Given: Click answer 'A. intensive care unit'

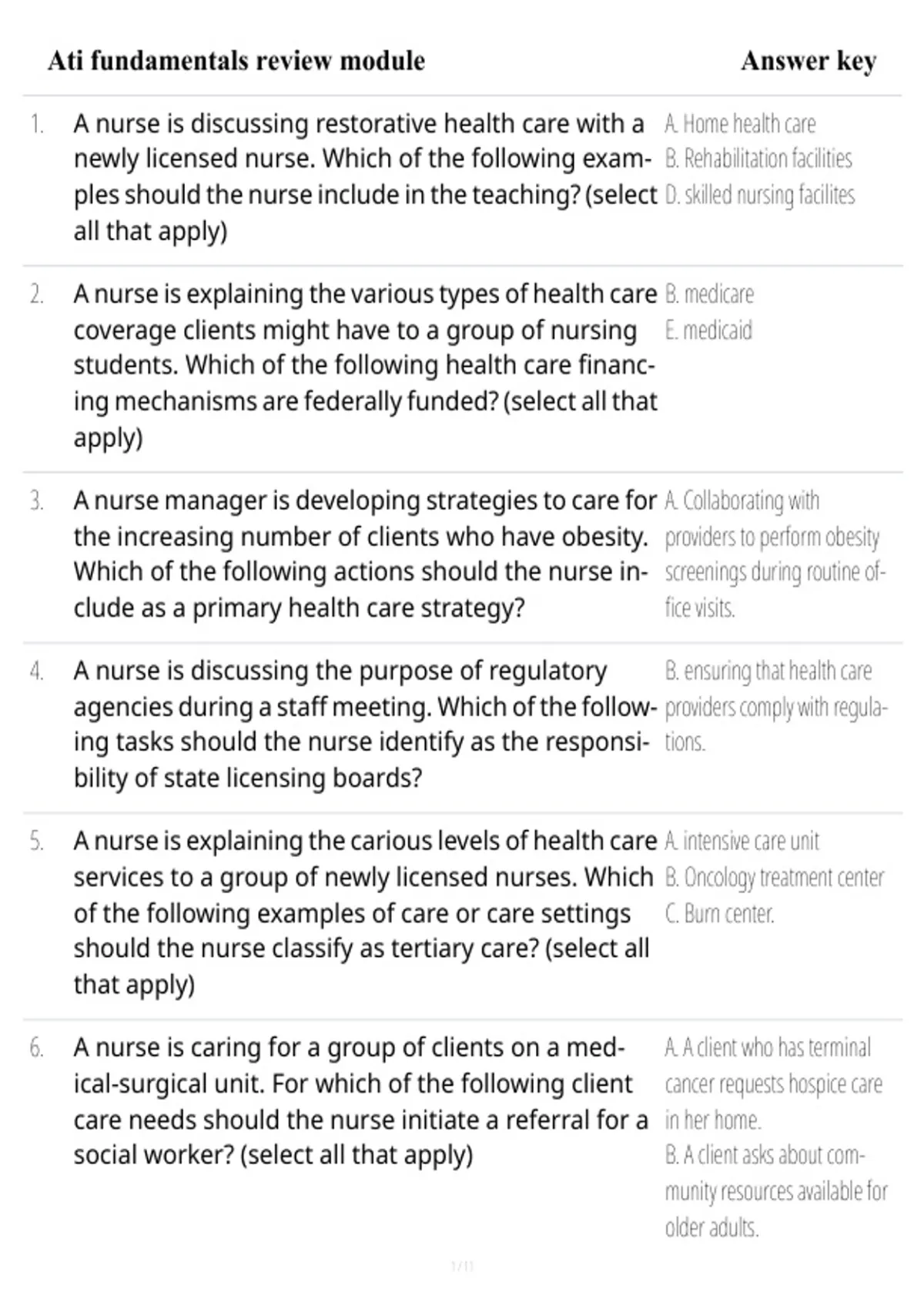Looking at the screenshot, I should [742, 841].
